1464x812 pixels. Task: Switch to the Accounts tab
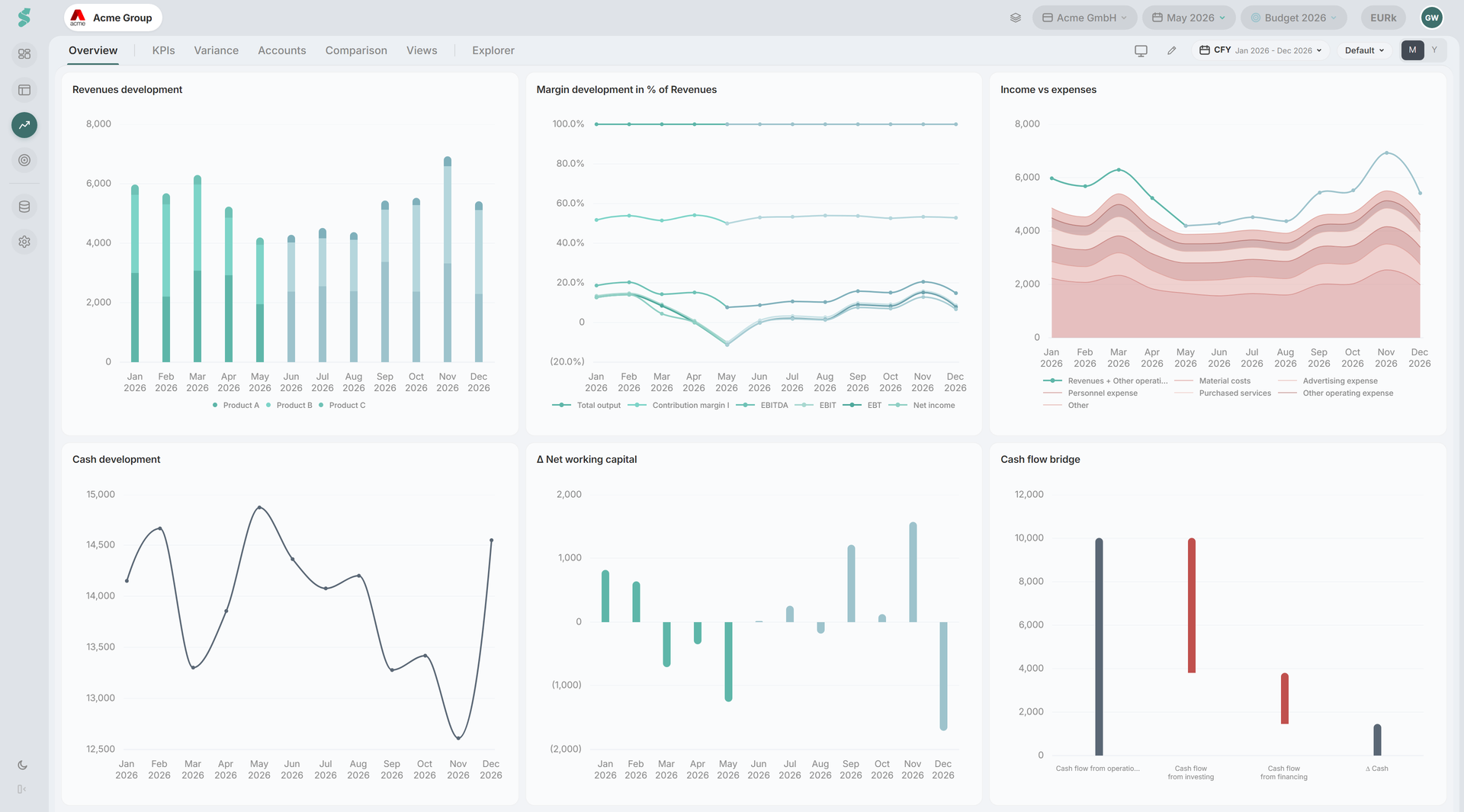281,50
